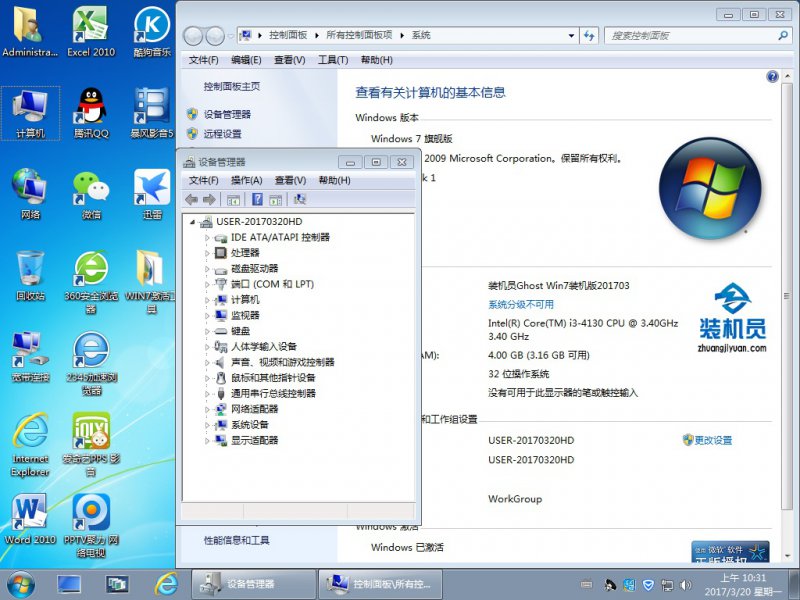Open 文件(F) menu in Device Manager
Viewport: 800px width, 600px height.
click(204, 180)
